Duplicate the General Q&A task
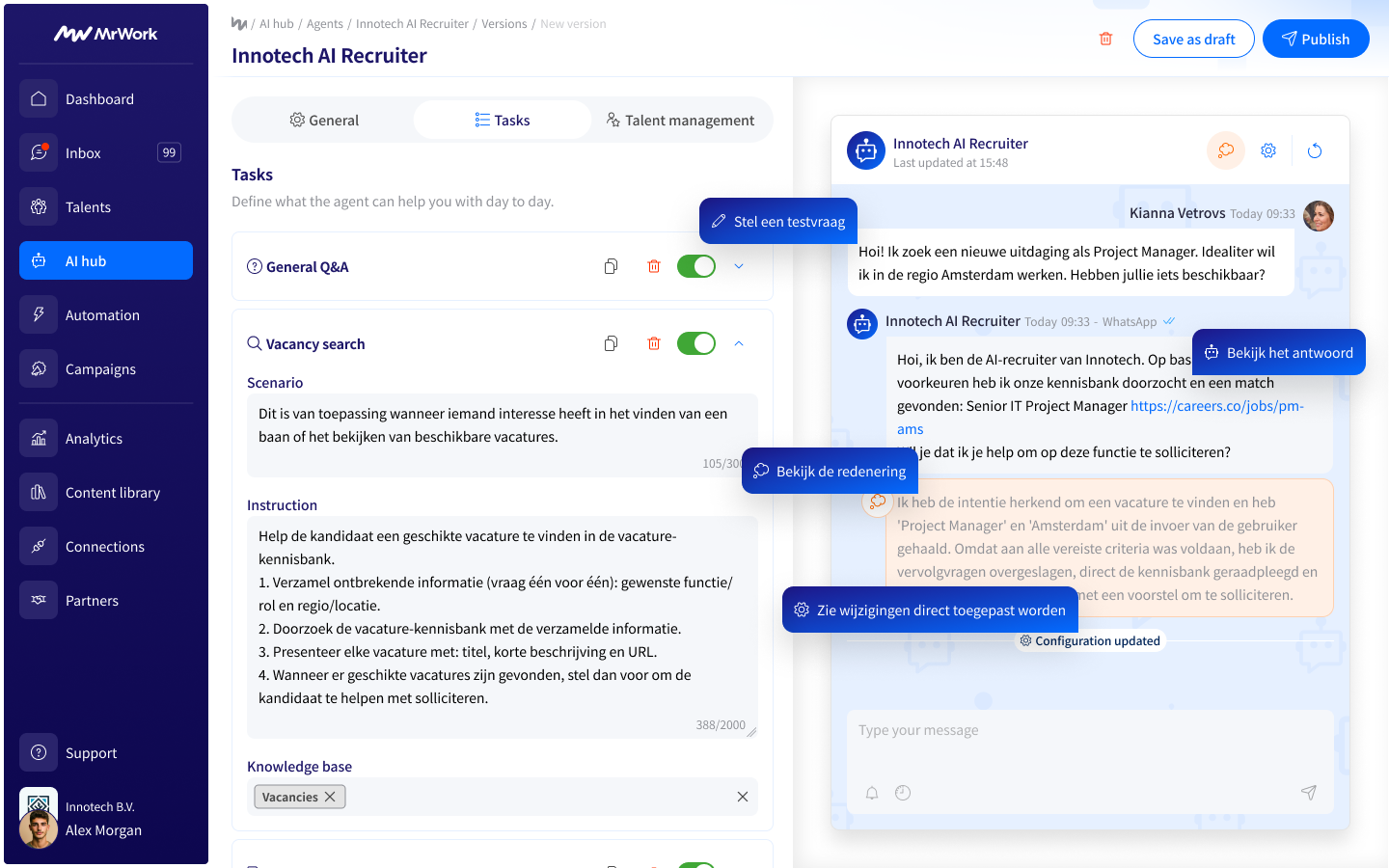Viewport: 1389px width, 868px height. point(611,266)
